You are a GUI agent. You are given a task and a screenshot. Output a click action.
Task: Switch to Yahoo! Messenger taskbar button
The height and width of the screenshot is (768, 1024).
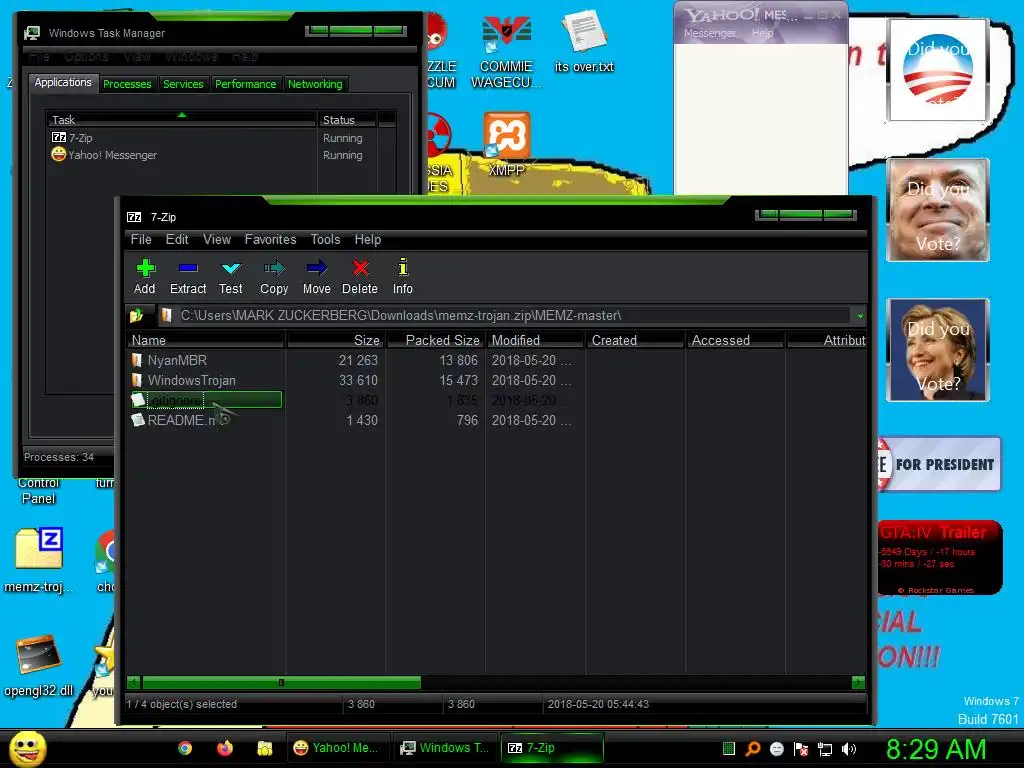coord(338,748)
